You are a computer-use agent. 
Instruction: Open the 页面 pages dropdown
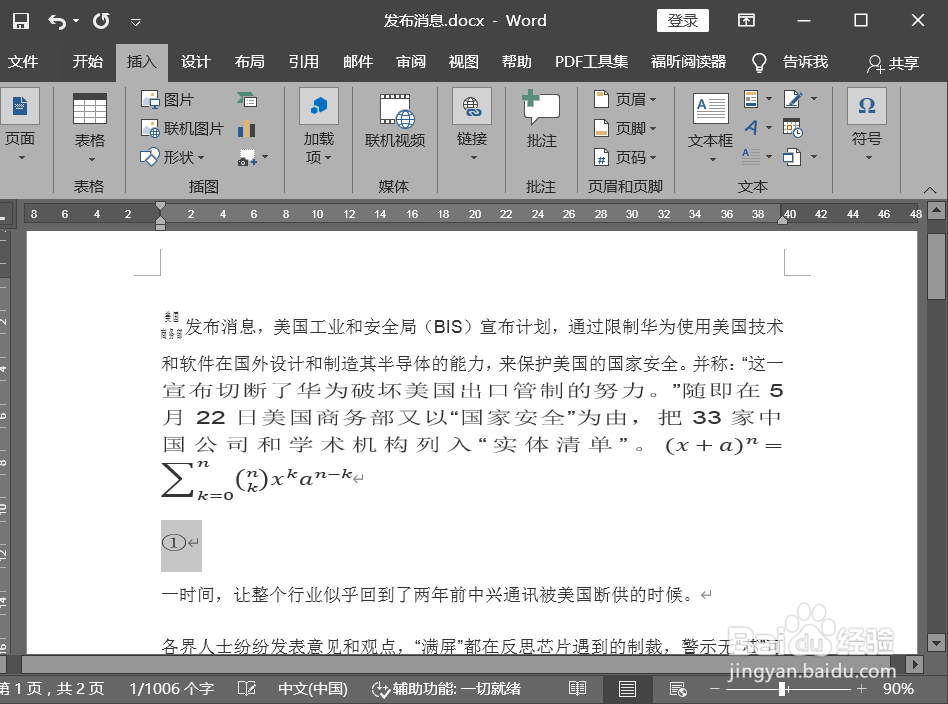20,125
